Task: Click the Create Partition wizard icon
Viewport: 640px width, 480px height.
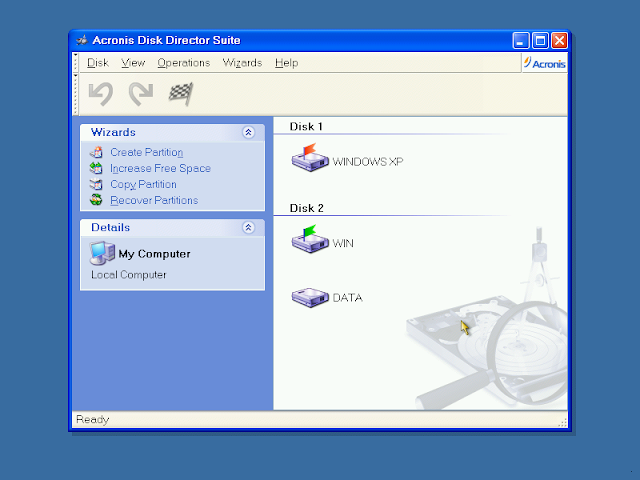Action: [96, 152]
